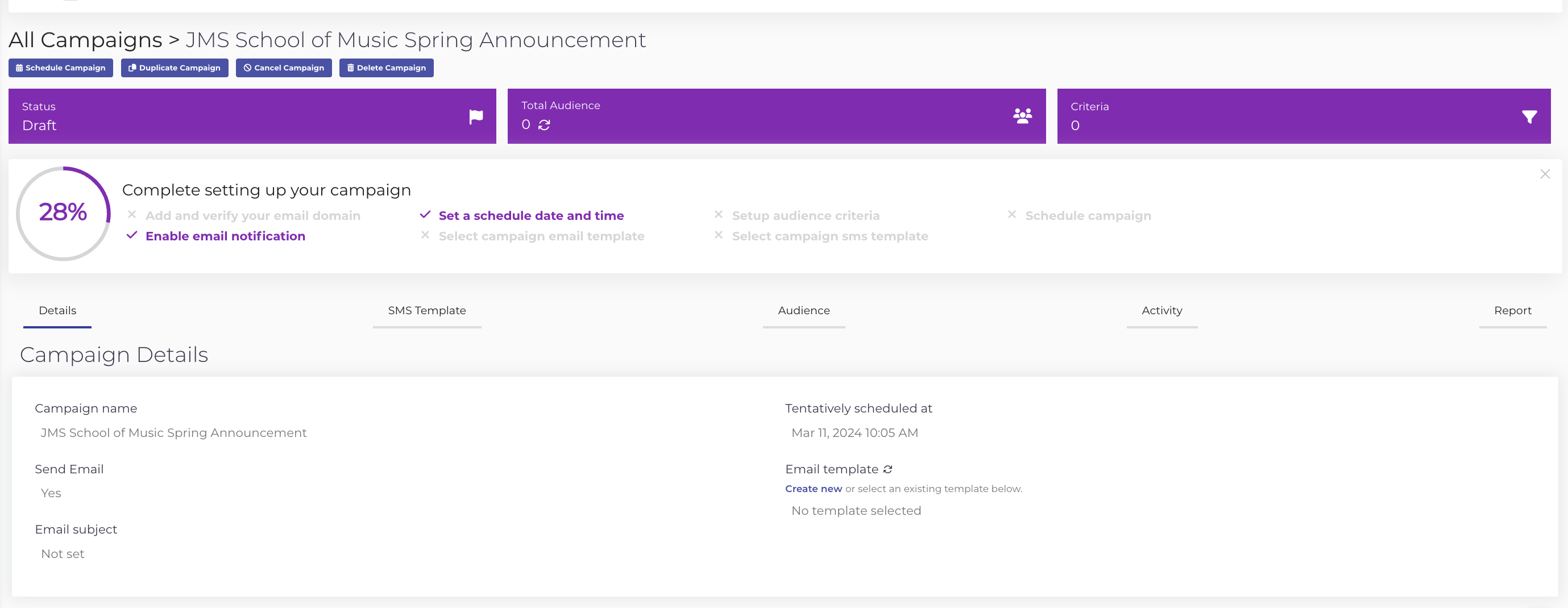Viewport: 1568px width, 608px height.
Task: Click 'No template selected' text
Action: [856, 511]
